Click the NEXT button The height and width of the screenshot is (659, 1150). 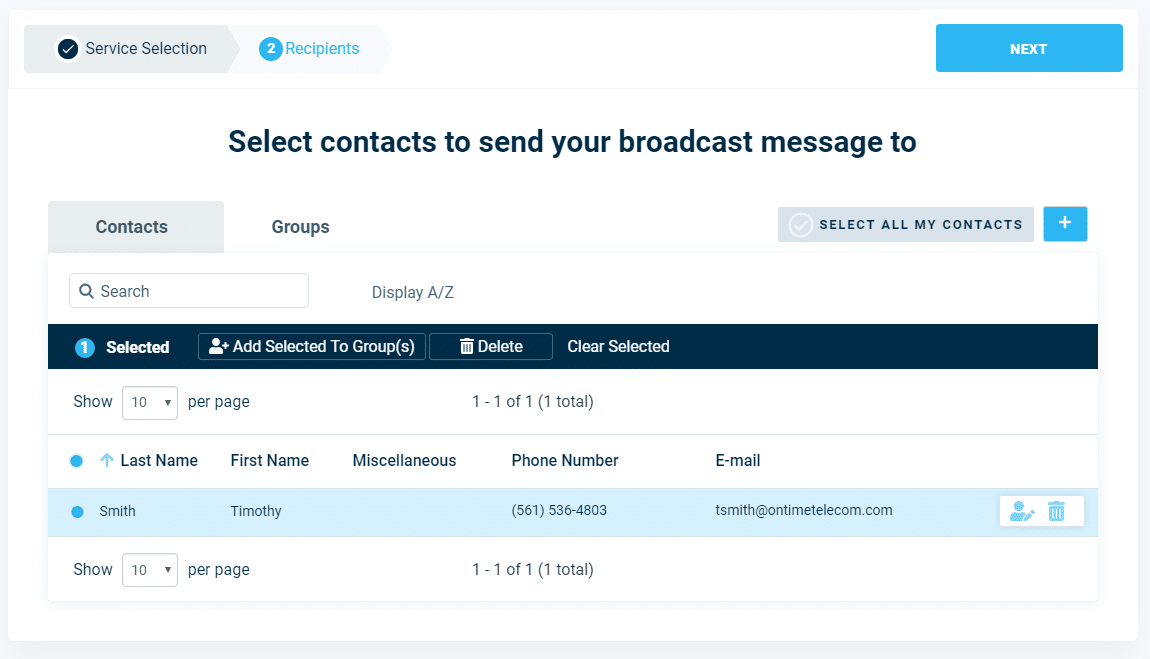point(1029,48)
